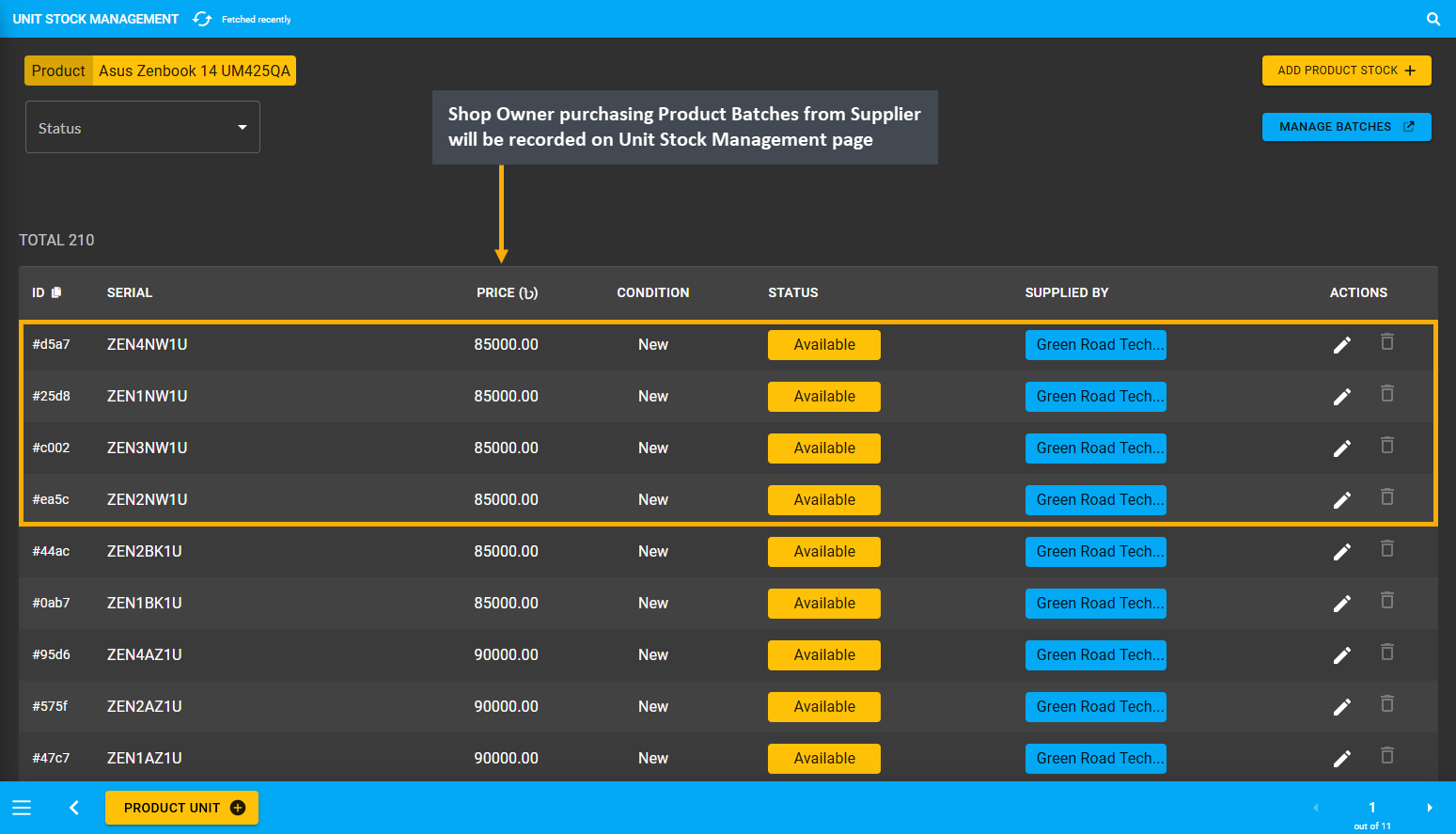
Task: Click the refresh sync icon in header
Action: point(202,19)
